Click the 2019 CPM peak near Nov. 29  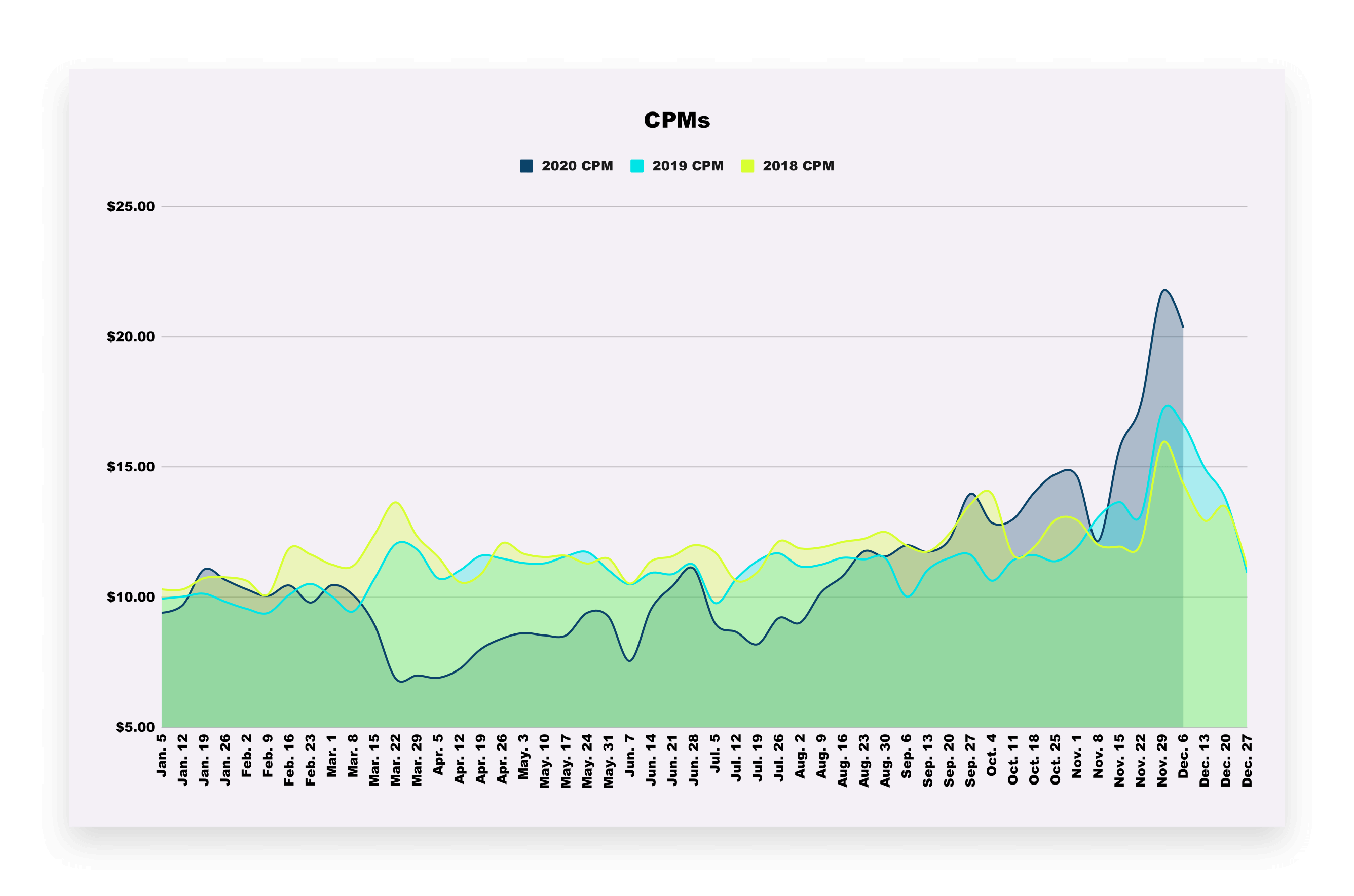pyautogui.click(x=1167, y=406)
